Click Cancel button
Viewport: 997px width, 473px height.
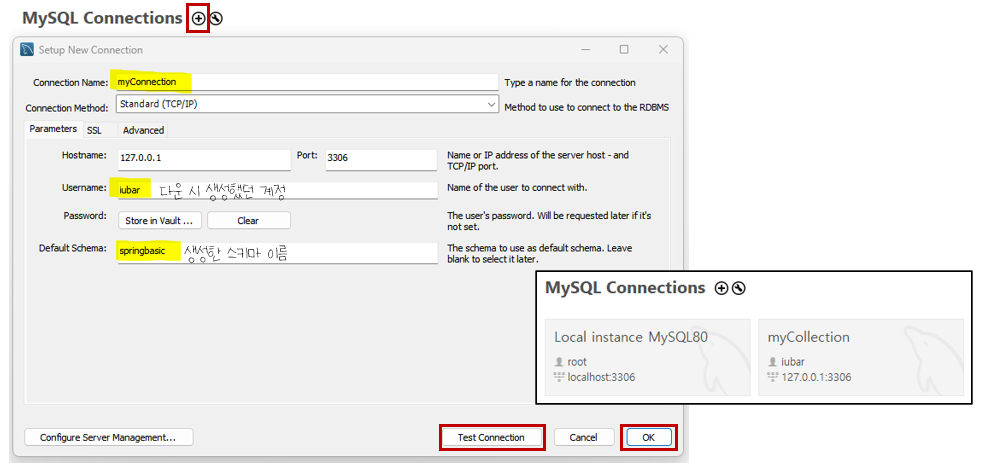[x=584, y=437]
